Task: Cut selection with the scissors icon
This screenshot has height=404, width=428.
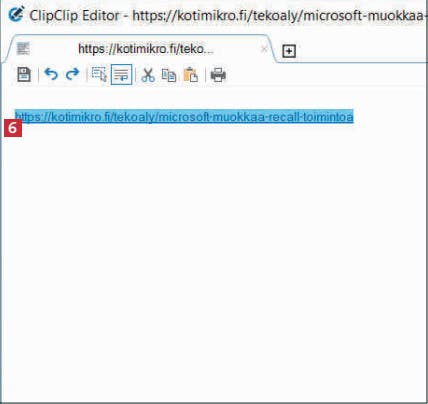Action: 148,75
